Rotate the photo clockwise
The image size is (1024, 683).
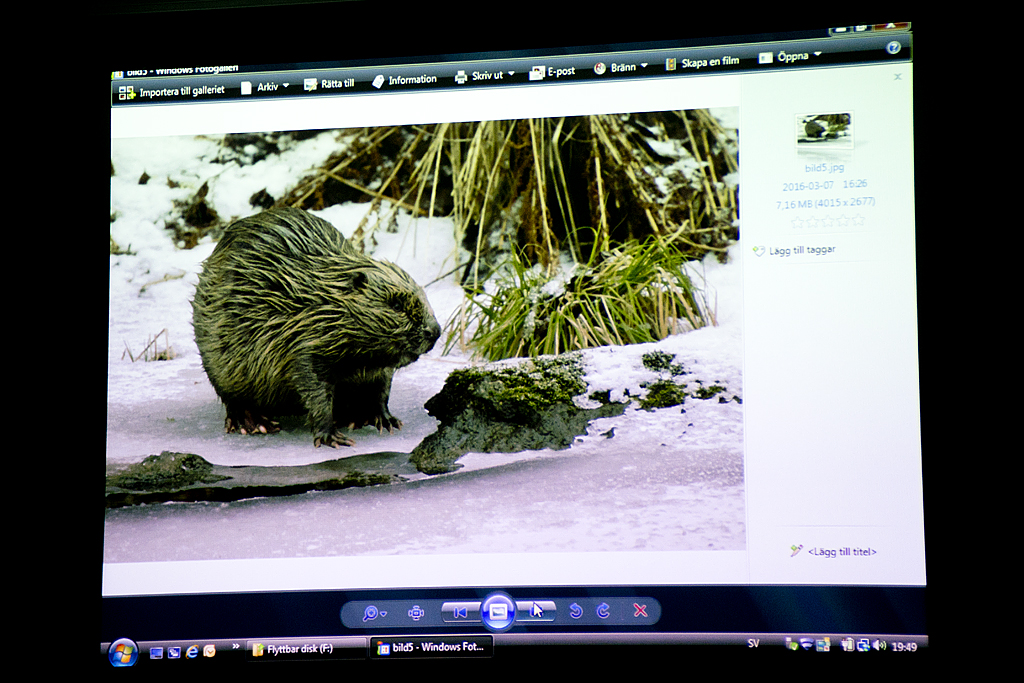[x=603, y=611]
